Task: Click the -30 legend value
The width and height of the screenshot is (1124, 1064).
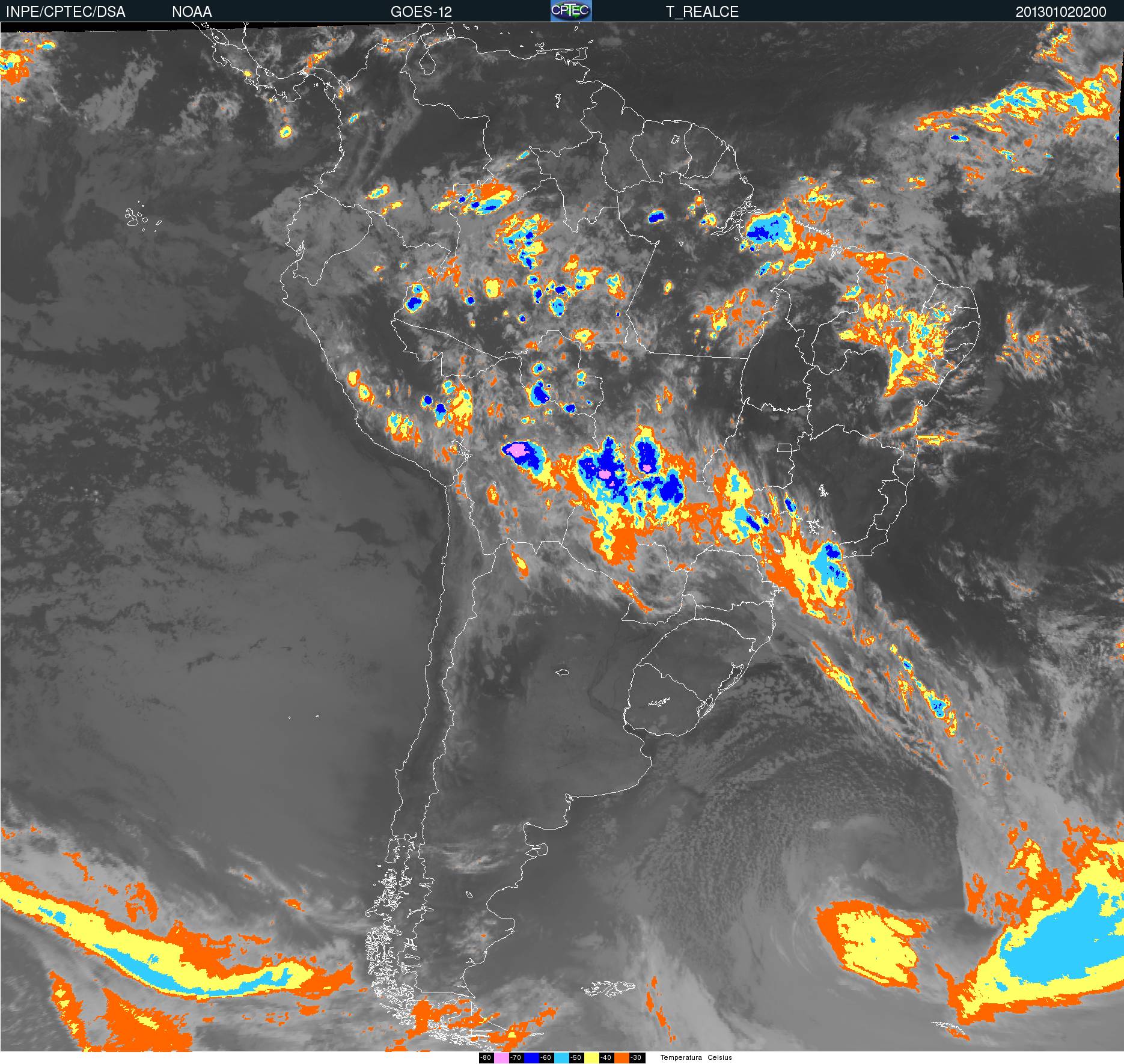Action: [637, 1057]
